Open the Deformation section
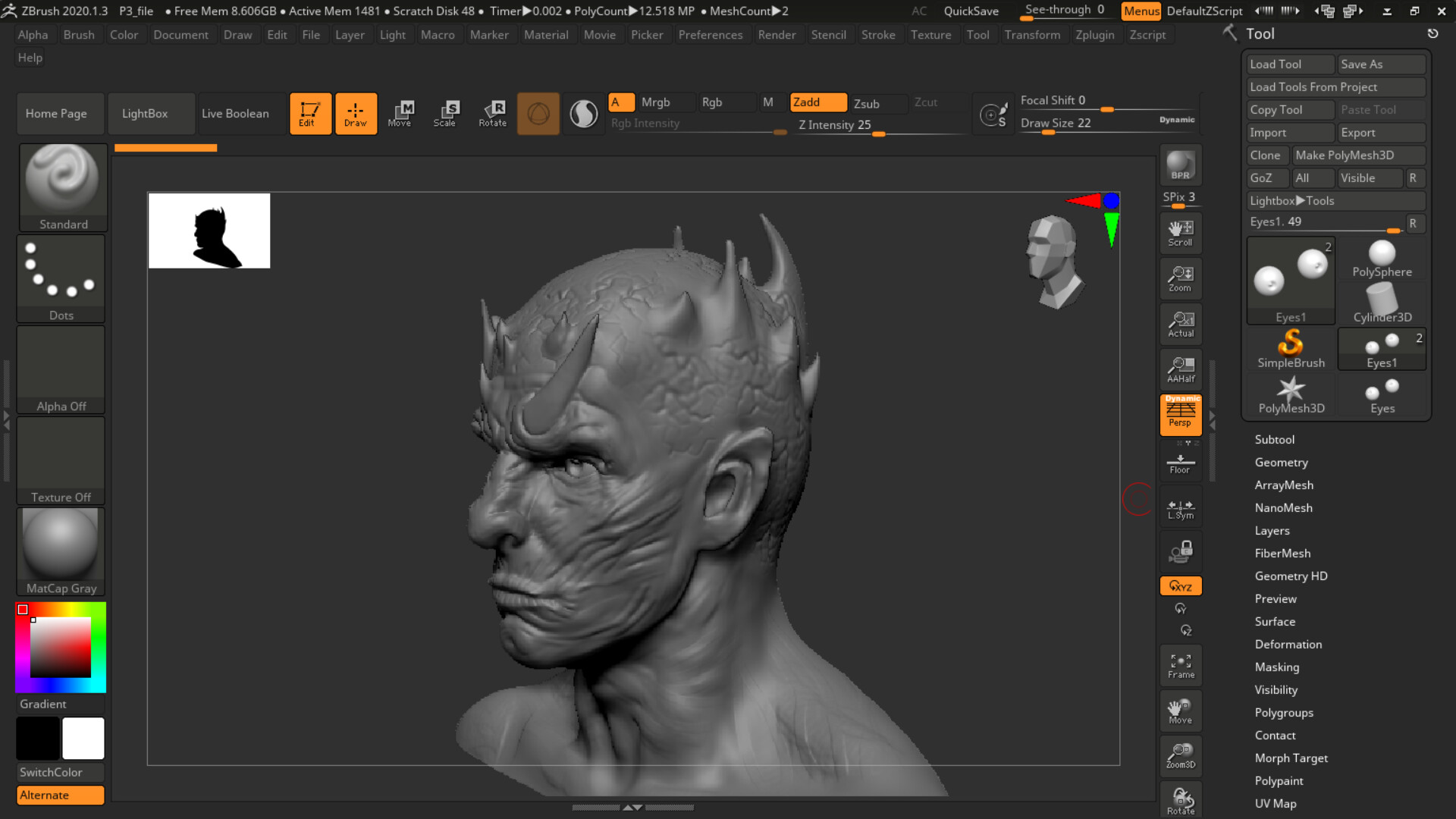Screen dimensions: 1456x819 [1288, 644]
